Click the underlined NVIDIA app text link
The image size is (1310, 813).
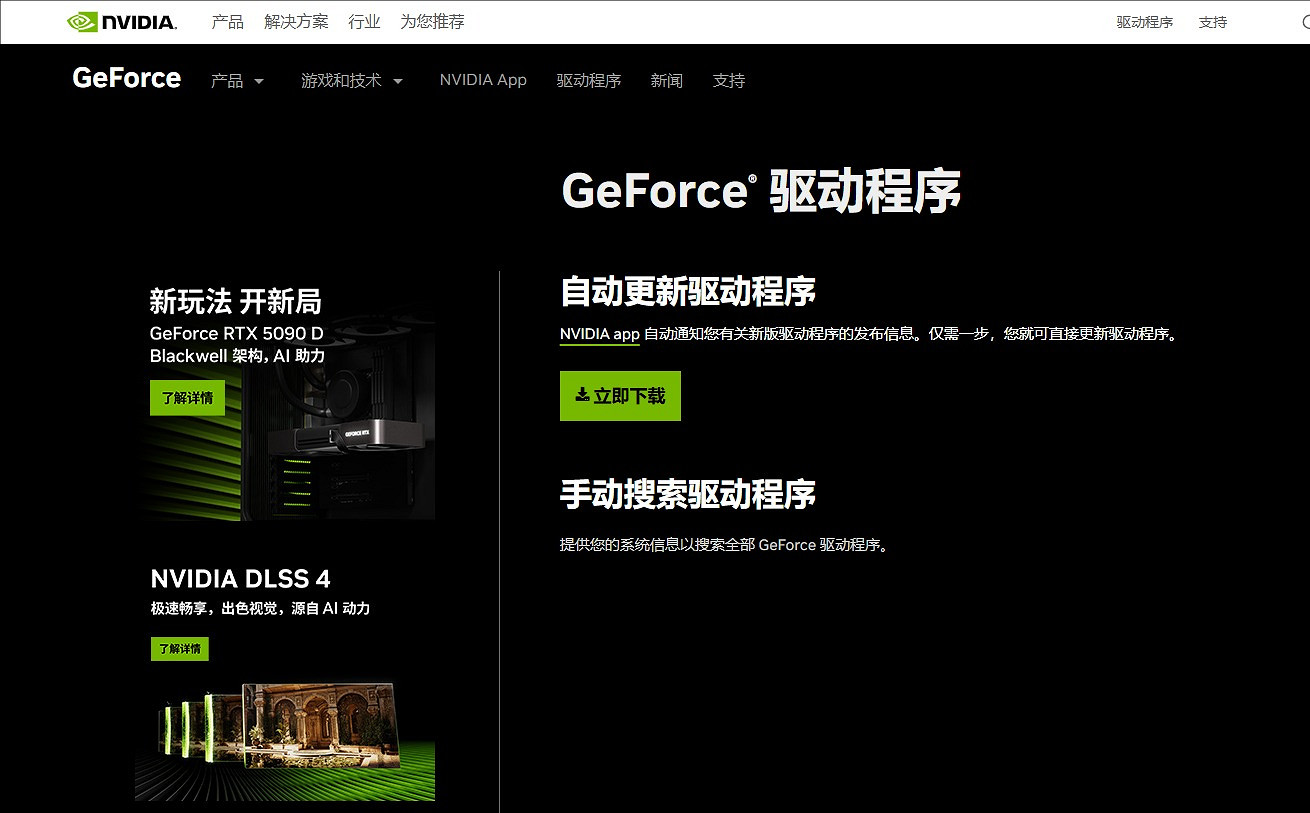click(x=599, y=334)
